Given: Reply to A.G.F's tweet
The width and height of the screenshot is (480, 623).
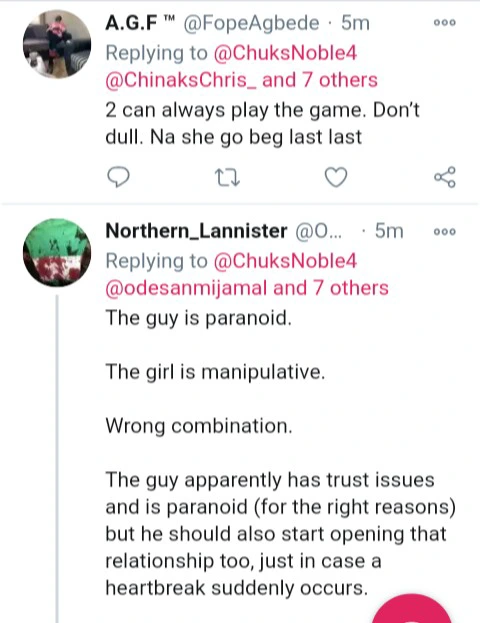Looking at the screenshot, I should pyautogui.click(x=118, y=177).
